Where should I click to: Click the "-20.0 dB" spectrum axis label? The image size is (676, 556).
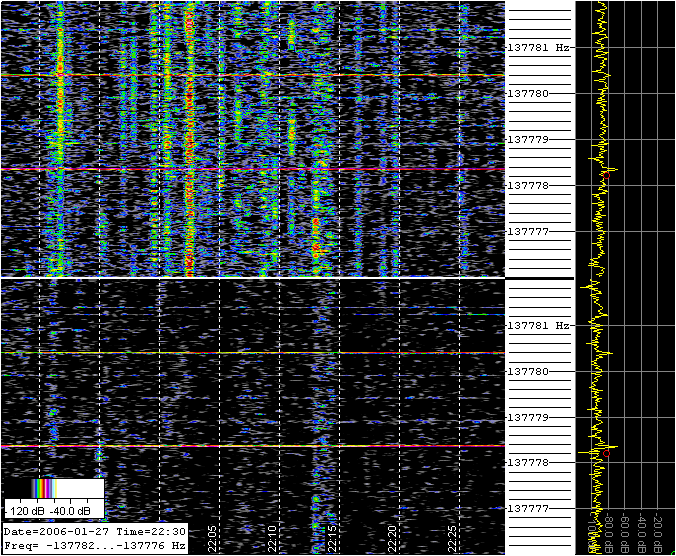click(657, 533)
